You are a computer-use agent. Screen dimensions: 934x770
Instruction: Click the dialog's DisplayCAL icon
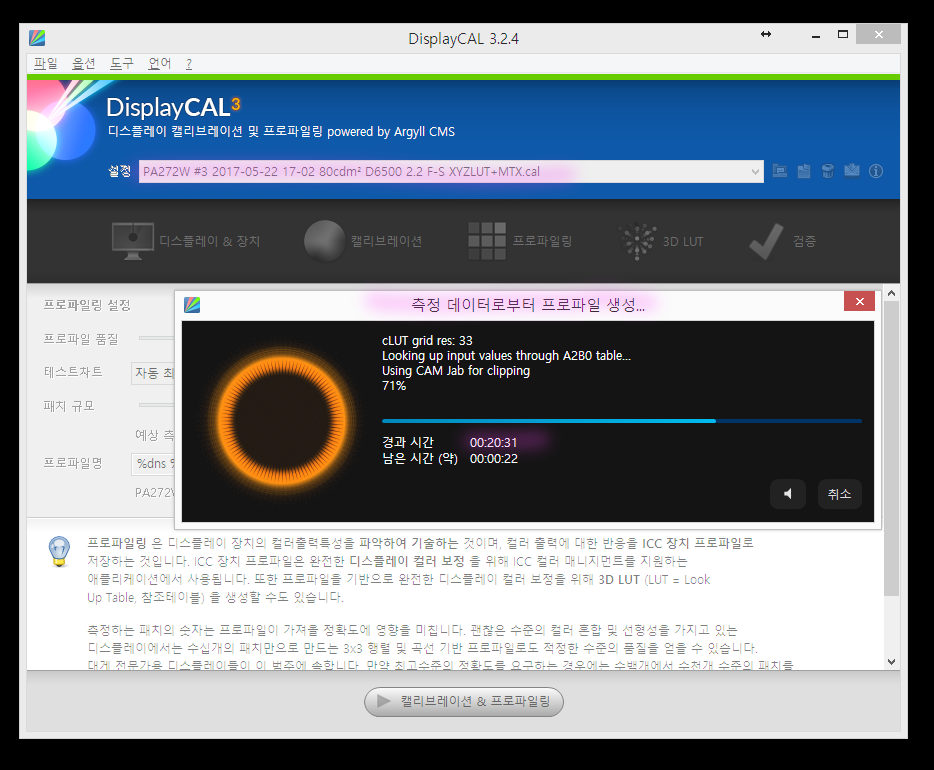click(192, 305)
